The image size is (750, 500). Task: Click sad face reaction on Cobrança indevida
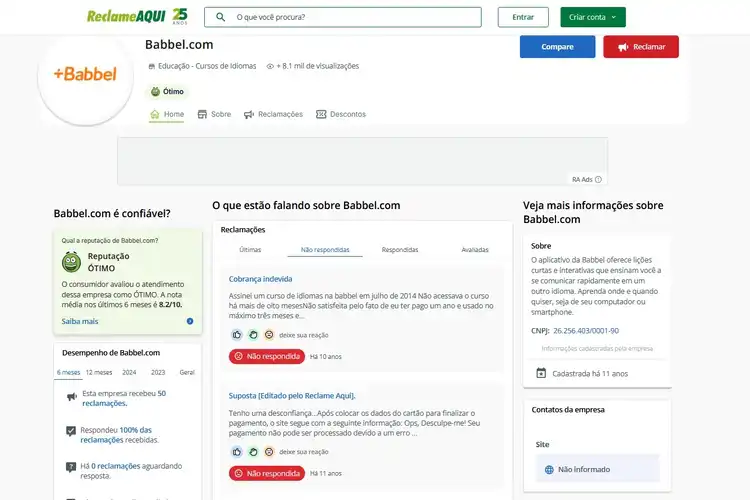(x=269, y=335)
